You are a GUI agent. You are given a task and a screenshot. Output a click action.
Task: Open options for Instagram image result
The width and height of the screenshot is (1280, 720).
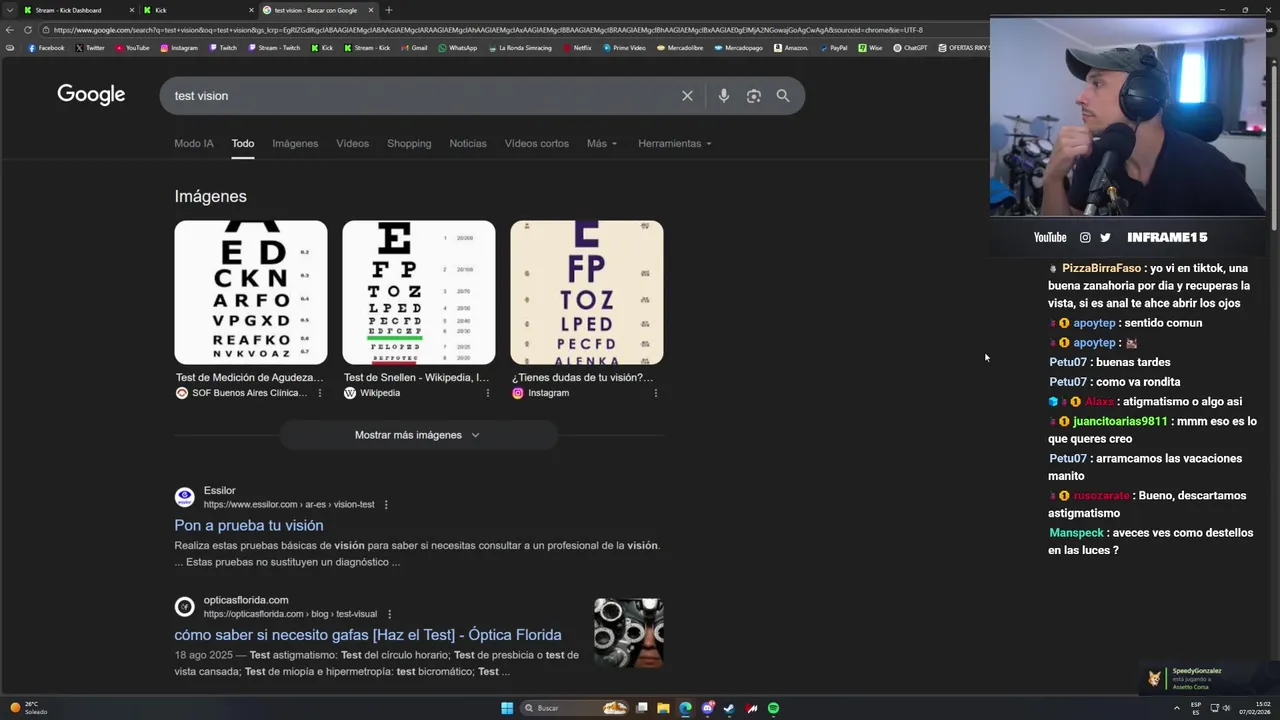pyautogui.click(x=656, y=393)
